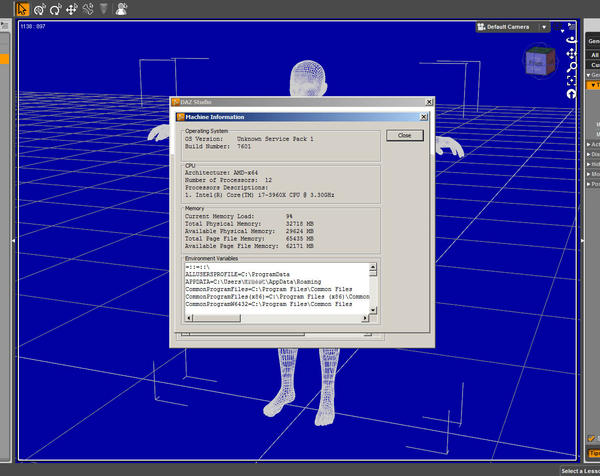Click the left pane collapse handle arrow
This screenshot has width=600, height=476.
click(x=13, y=241)
